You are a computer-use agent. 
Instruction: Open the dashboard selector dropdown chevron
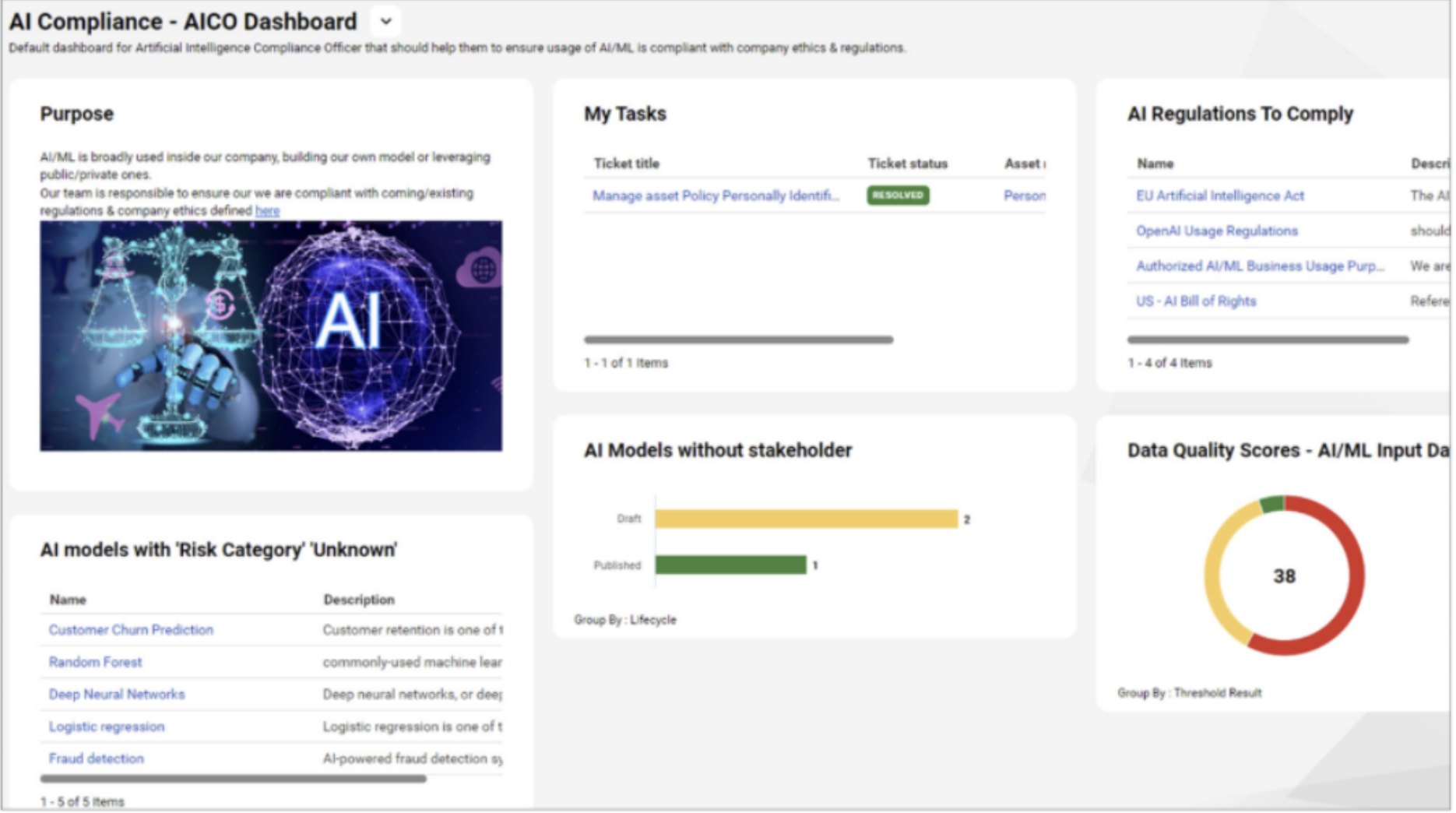point(385,22)
